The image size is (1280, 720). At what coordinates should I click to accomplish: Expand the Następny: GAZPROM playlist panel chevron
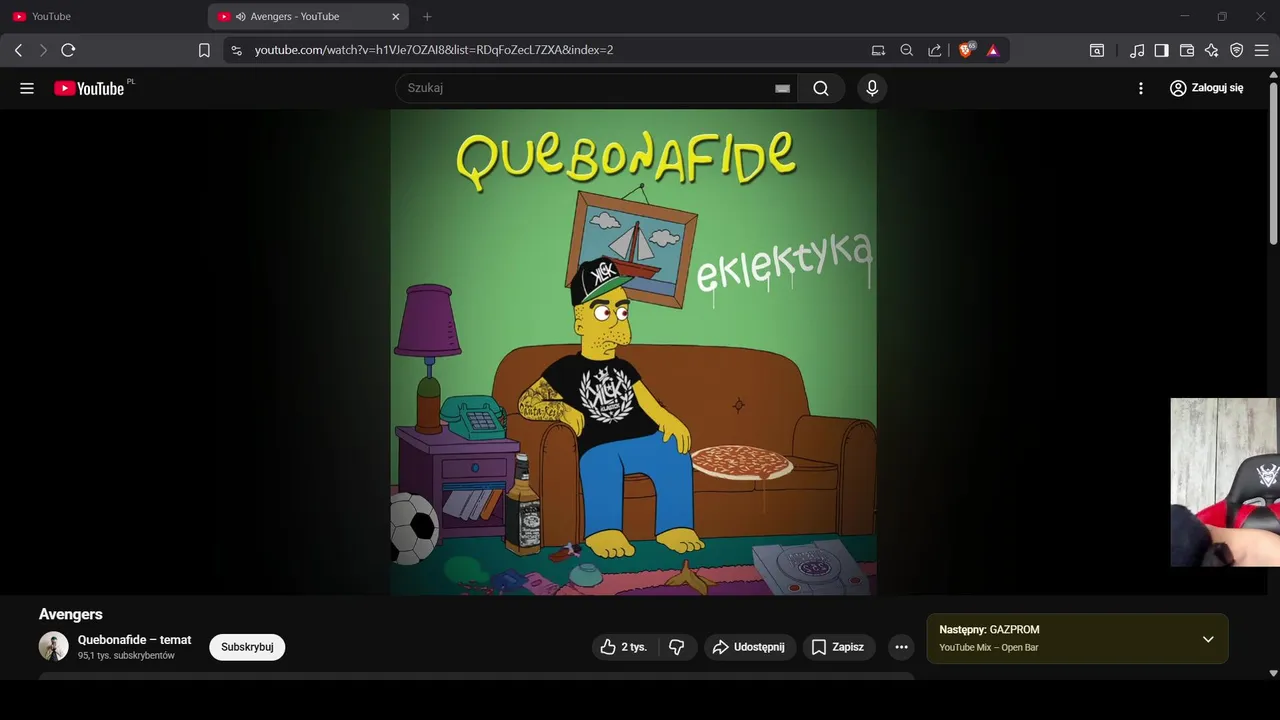1208,639
